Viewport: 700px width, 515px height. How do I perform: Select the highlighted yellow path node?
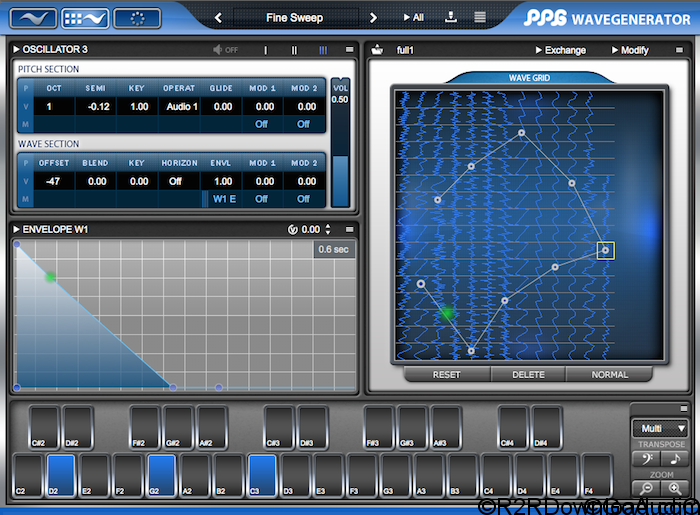coord(605,250)
